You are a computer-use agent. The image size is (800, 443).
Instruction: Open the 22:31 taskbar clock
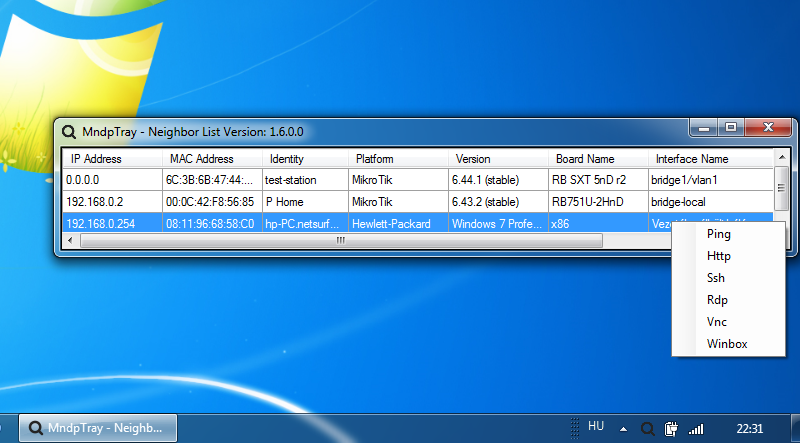(749, 428)
